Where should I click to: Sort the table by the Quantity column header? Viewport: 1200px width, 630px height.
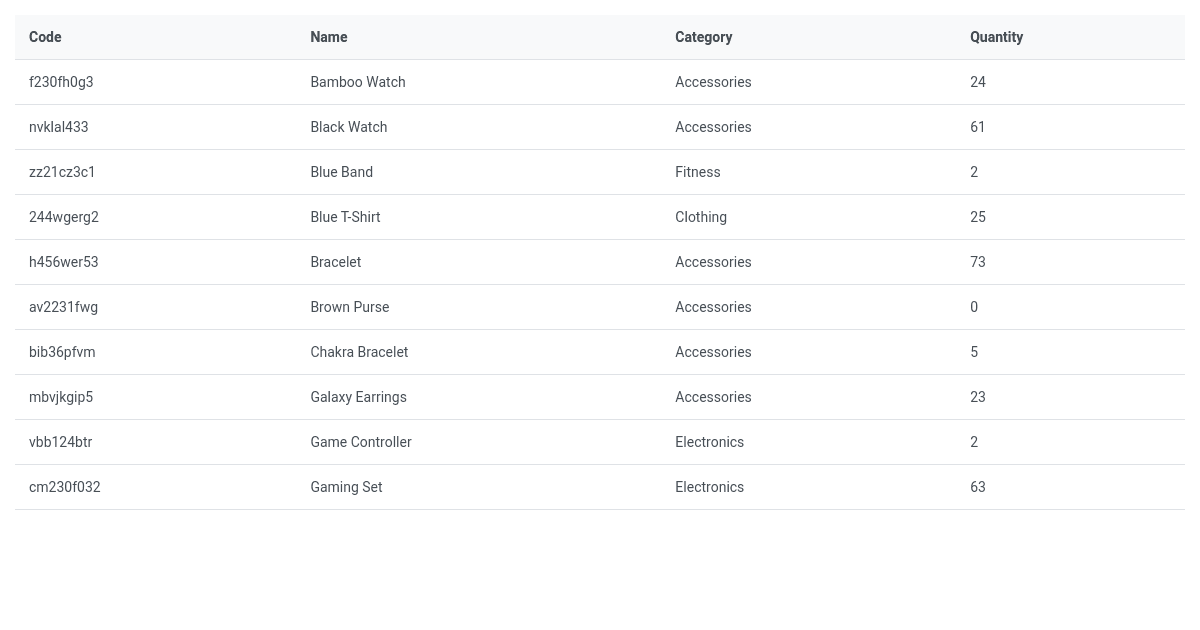click(996, 37)
